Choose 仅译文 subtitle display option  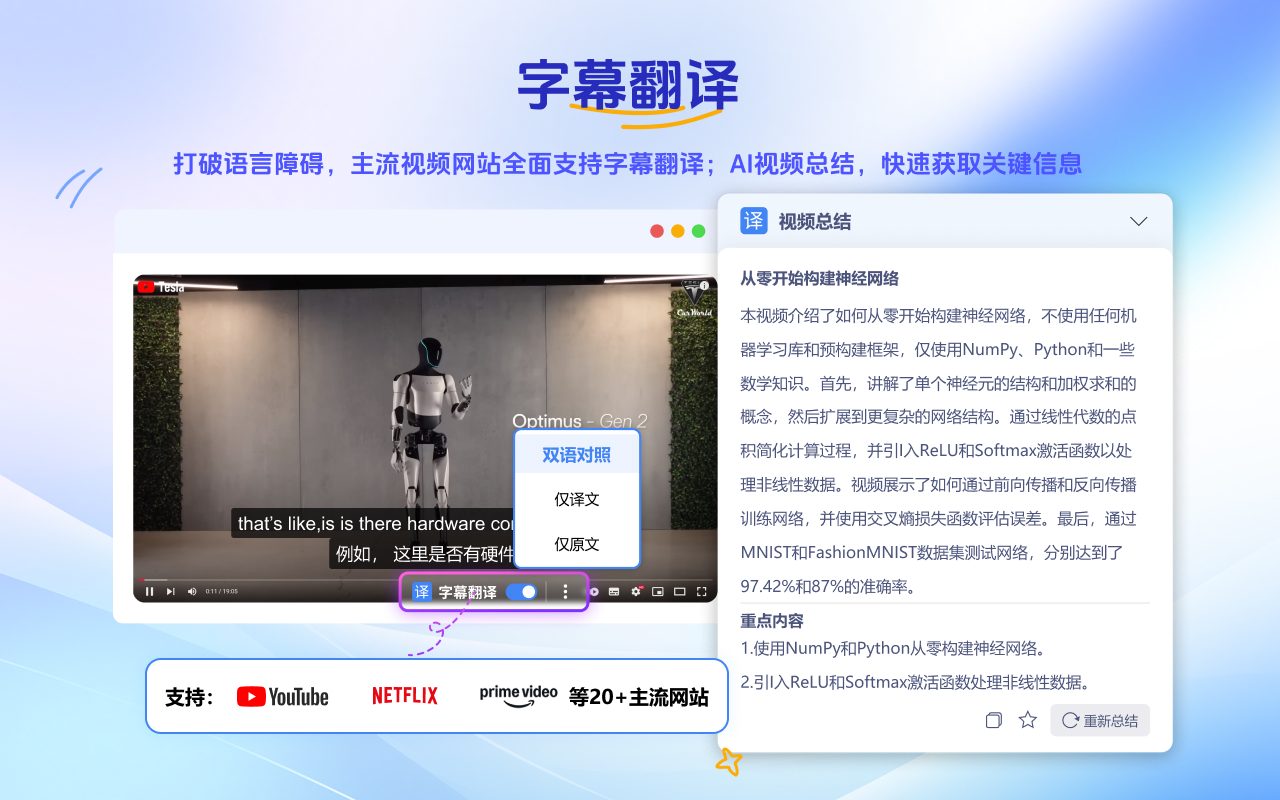[x=577, y=499]
